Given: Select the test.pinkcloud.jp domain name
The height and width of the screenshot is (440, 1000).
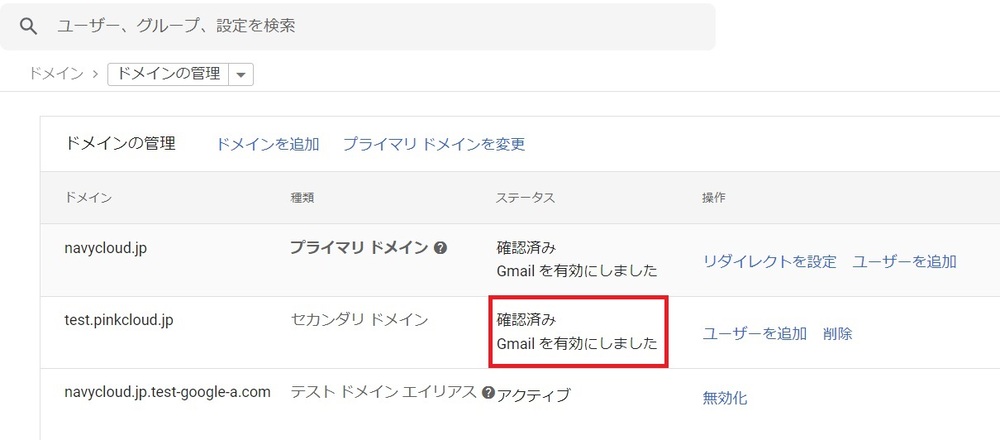Looking at the screenshot, I should 118,320.
